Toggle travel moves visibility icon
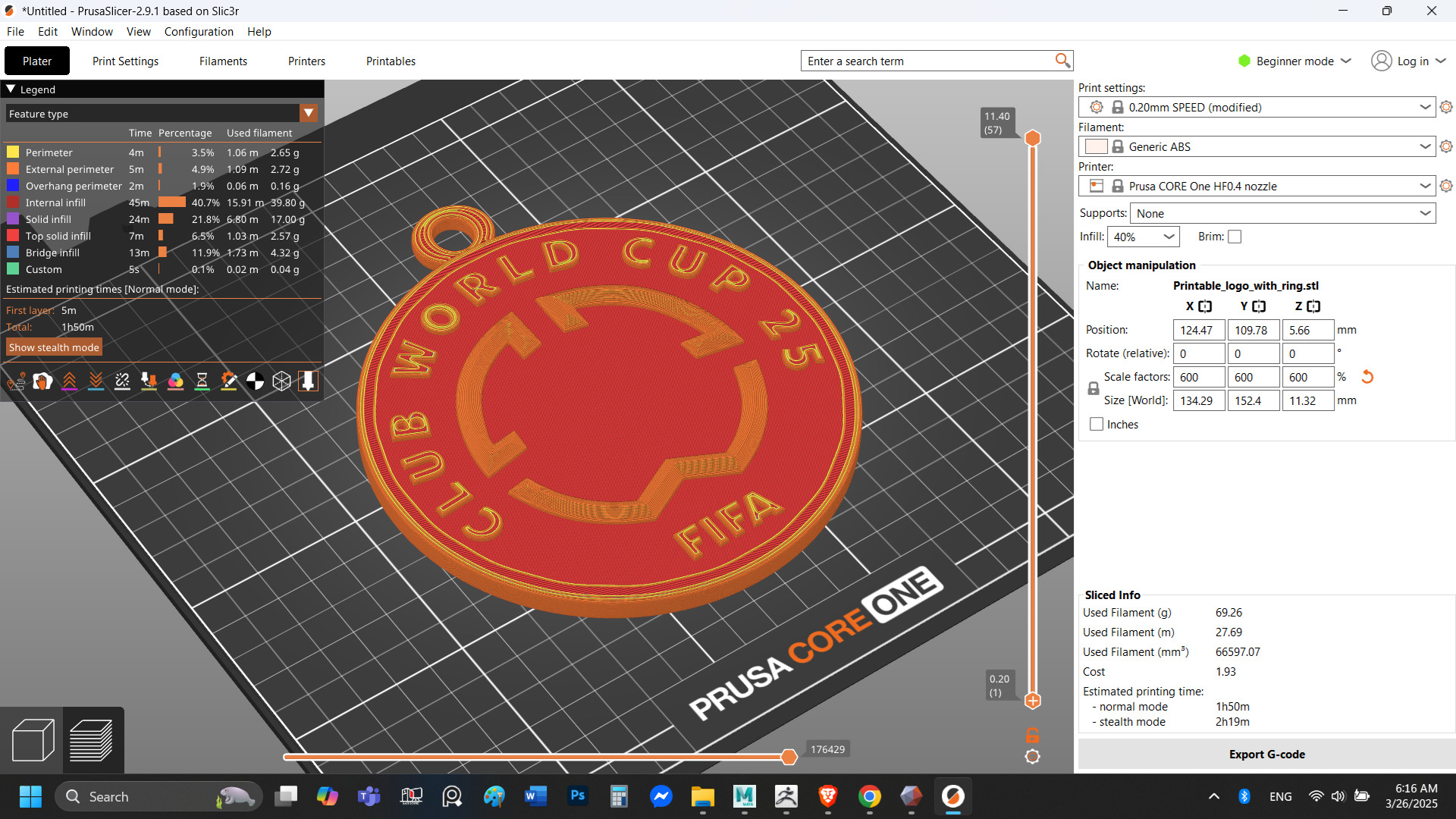This screenshot has width=1456, height=819. point(16,381)
